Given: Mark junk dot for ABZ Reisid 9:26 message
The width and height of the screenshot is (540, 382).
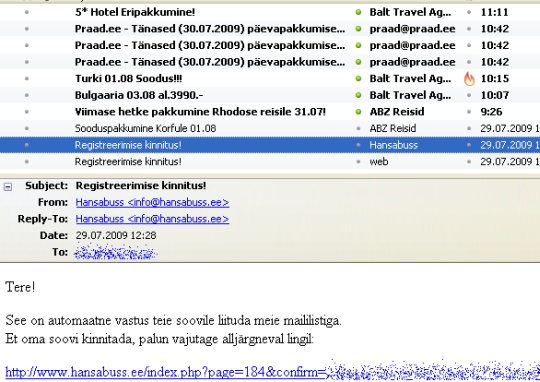Looking at the screenshot, I should click(x=469, y=112).
